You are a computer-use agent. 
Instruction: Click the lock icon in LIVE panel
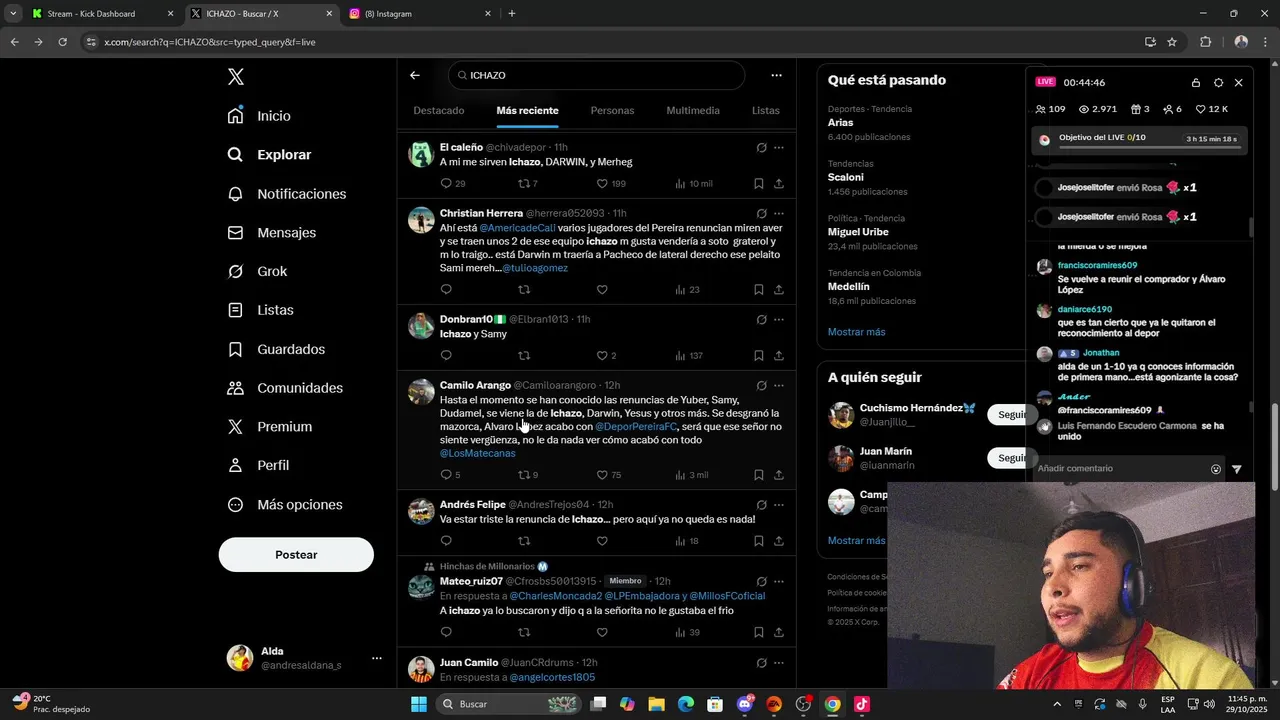[x=1196, y=83]
